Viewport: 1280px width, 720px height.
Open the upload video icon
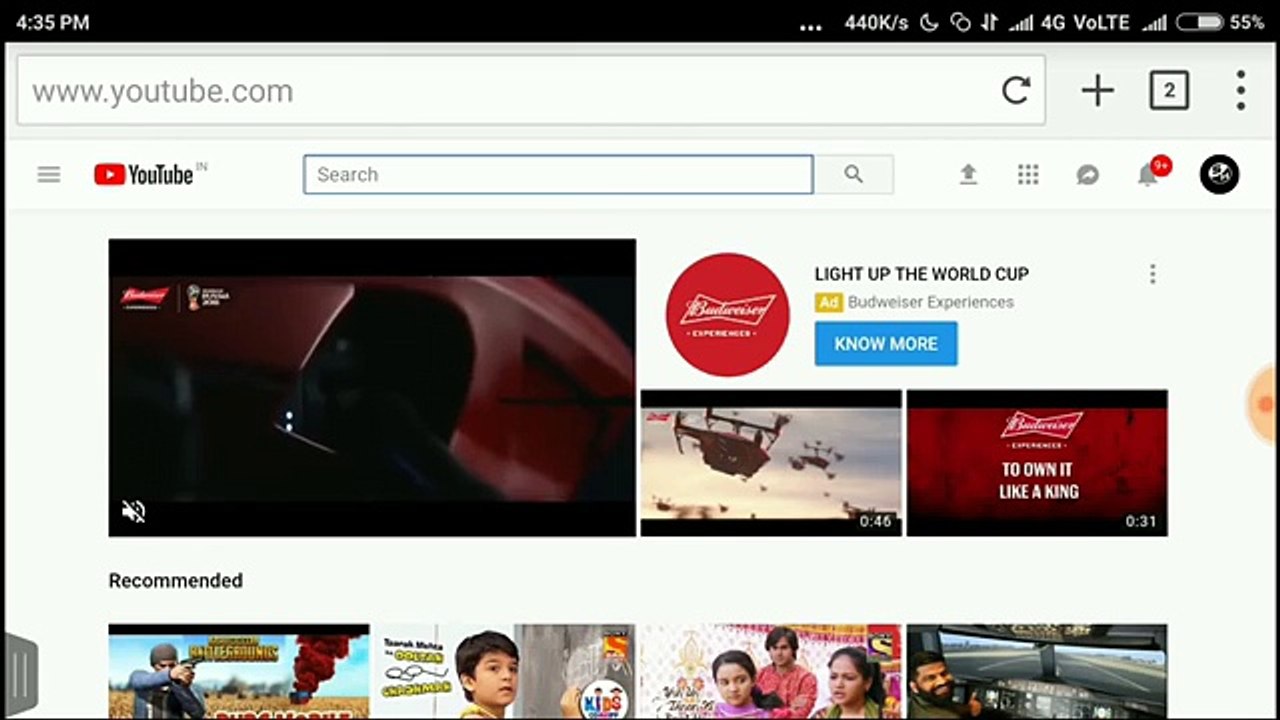pos(968,174)
